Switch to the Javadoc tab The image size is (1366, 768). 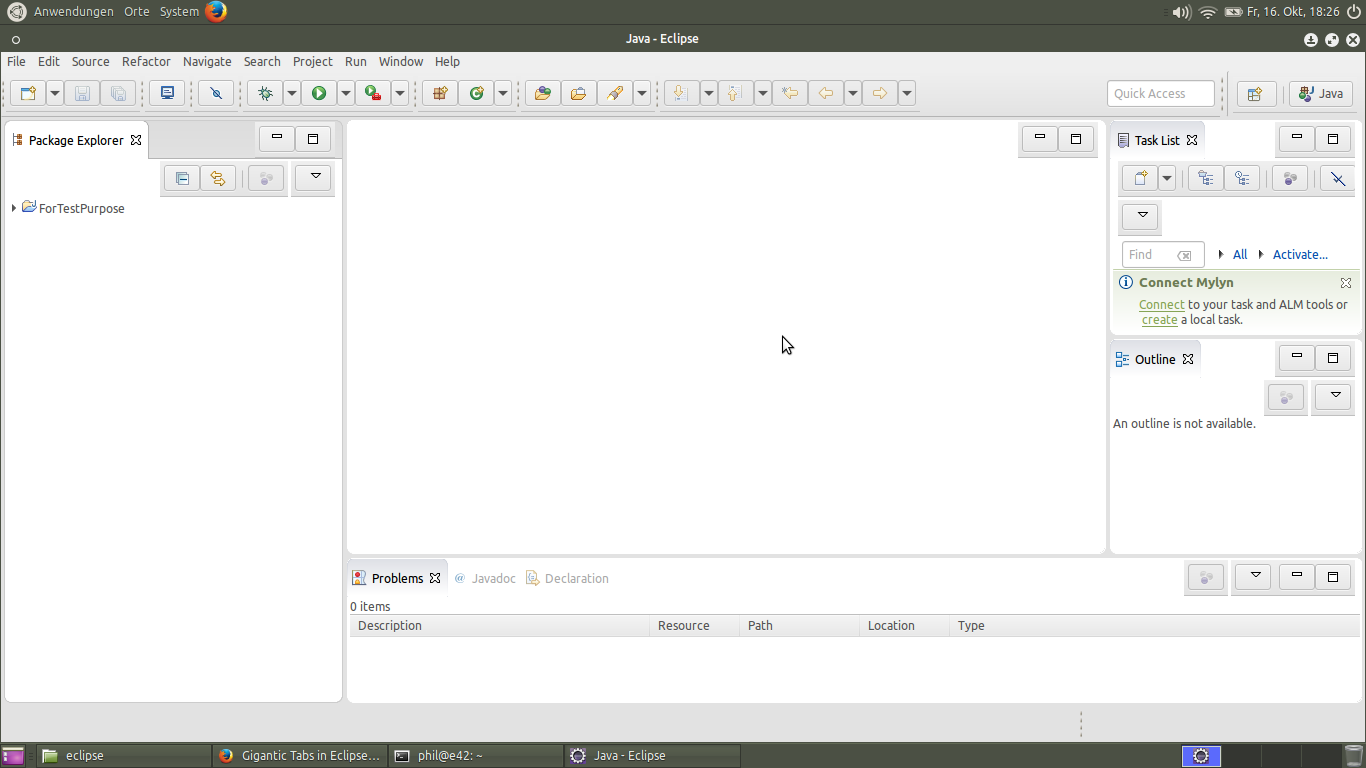coord(485,578)
